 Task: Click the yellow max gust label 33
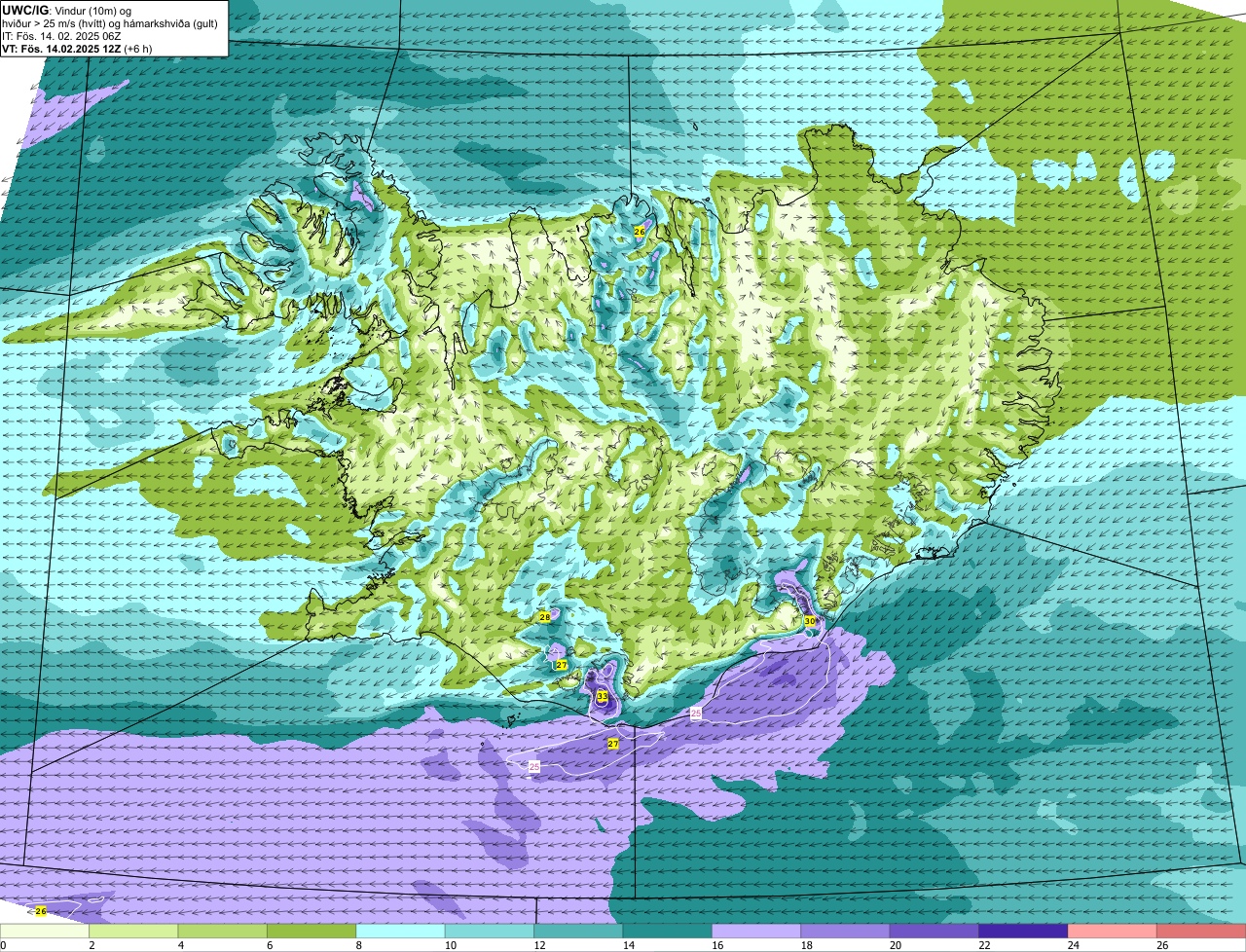603,696
